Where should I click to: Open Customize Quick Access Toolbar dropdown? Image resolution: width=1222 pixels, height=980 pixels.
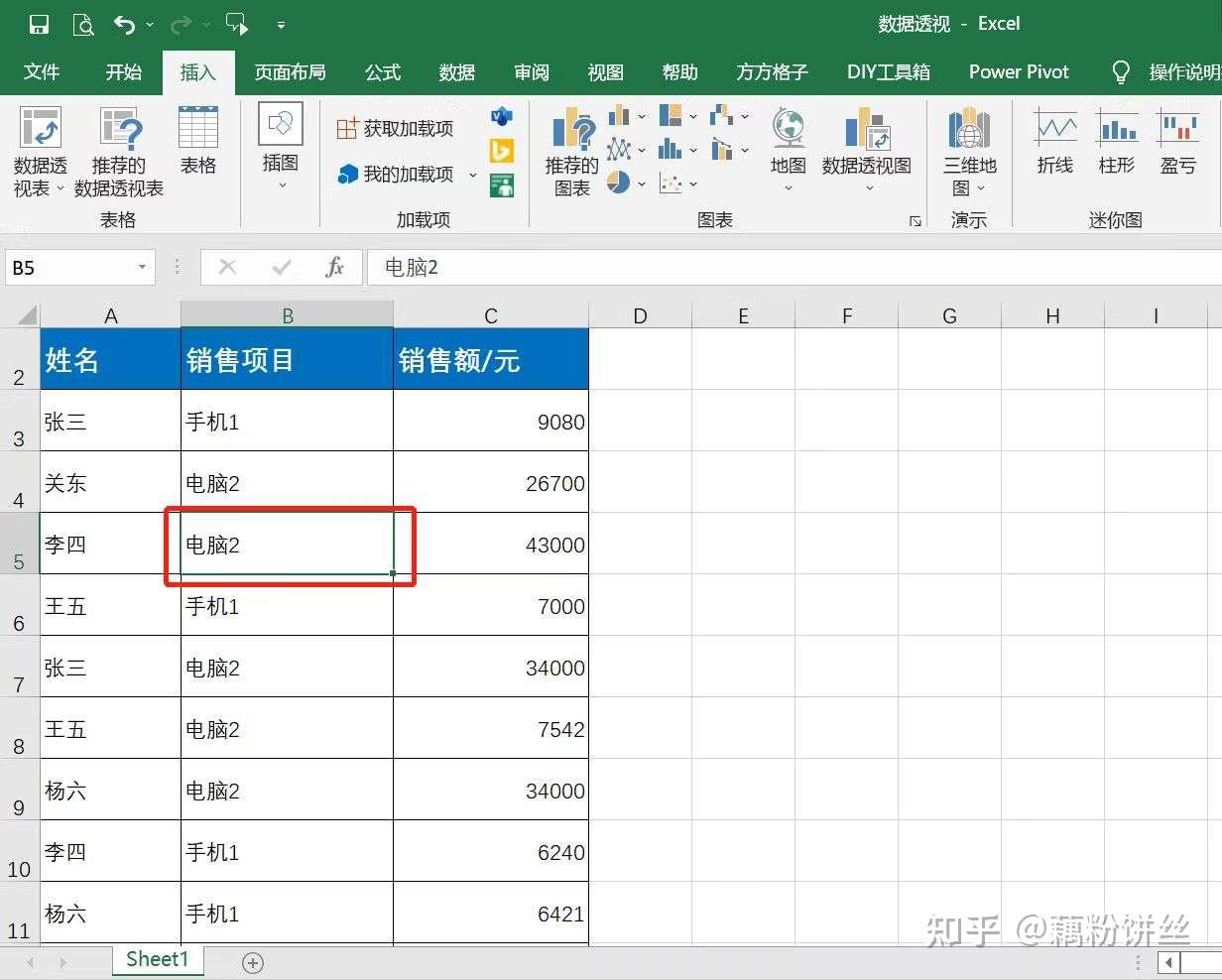[x=281, y=25]
